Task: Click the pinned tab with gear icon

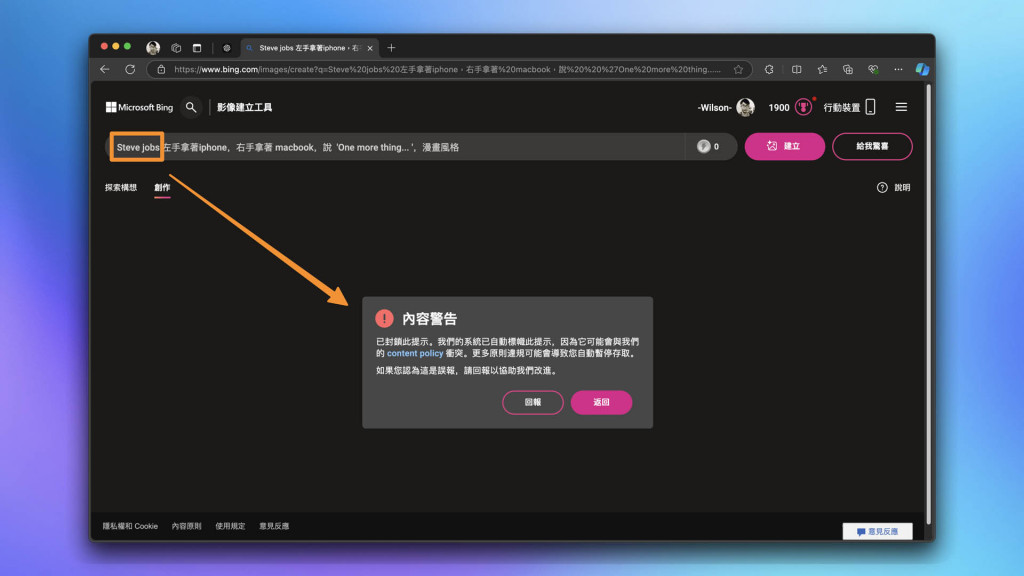Action: tap(227, 48)
